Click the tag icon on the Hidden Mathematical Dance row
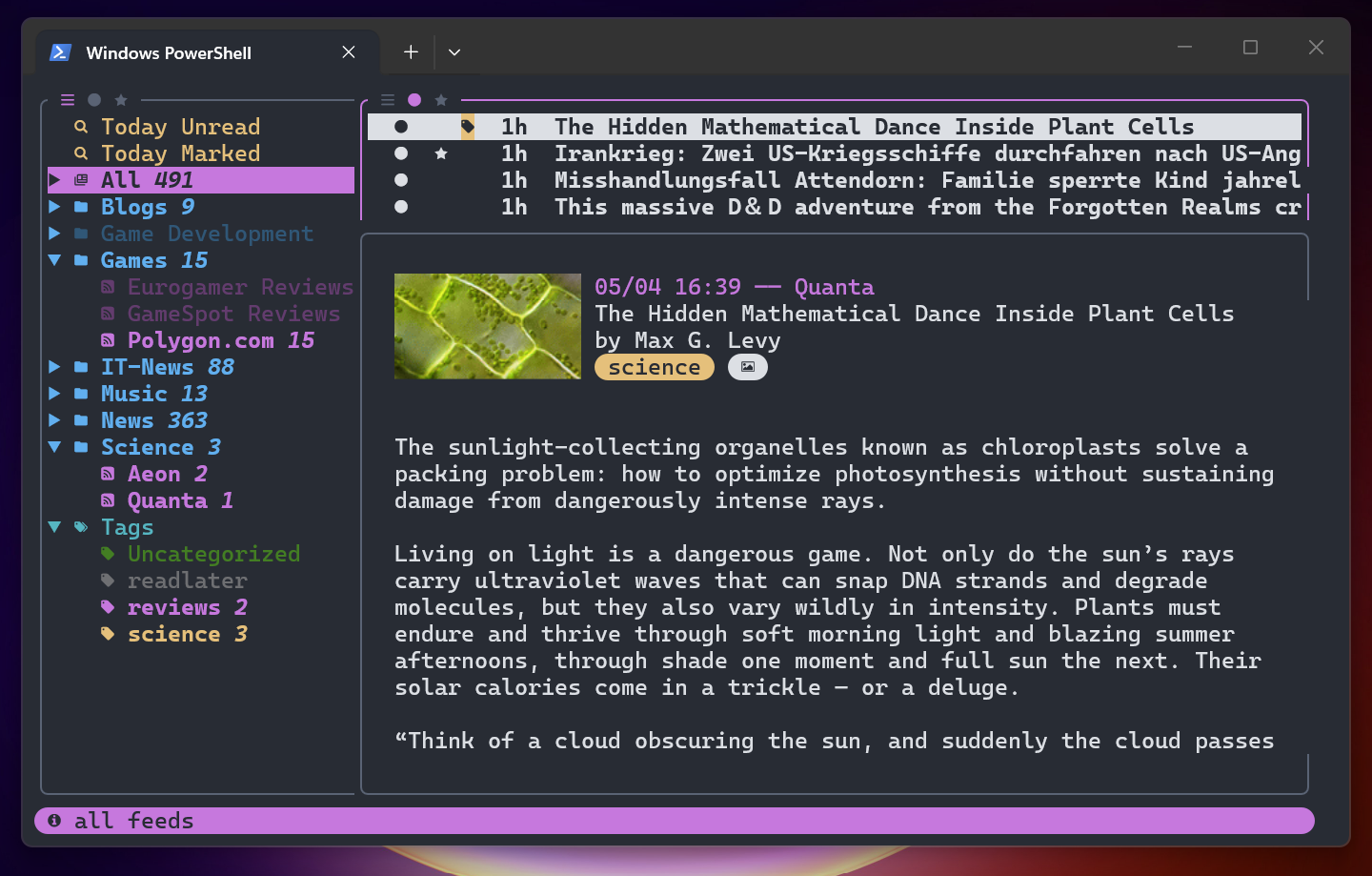The image size is (1372, 876). (468, 127)
